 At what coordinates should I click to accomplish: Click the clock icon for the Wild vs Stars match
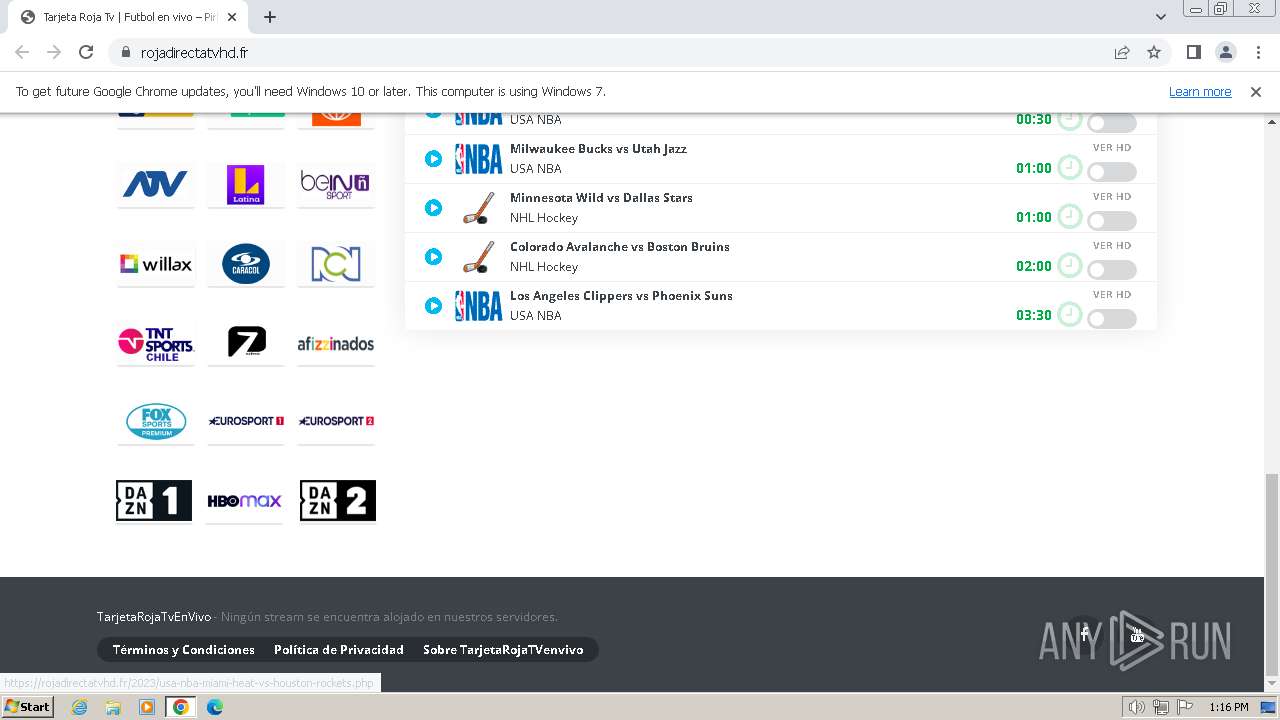[x=1070, y=216]
